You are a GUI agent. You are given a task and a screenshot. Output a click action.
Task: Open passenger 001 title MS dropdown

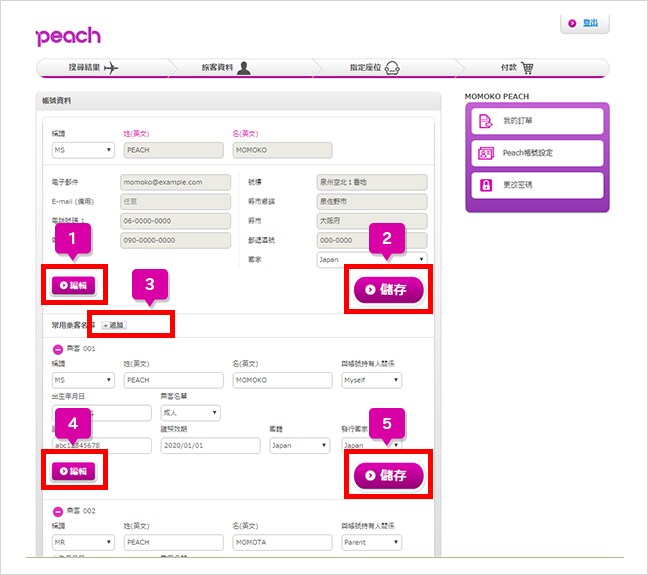click(x=83, y=380)
